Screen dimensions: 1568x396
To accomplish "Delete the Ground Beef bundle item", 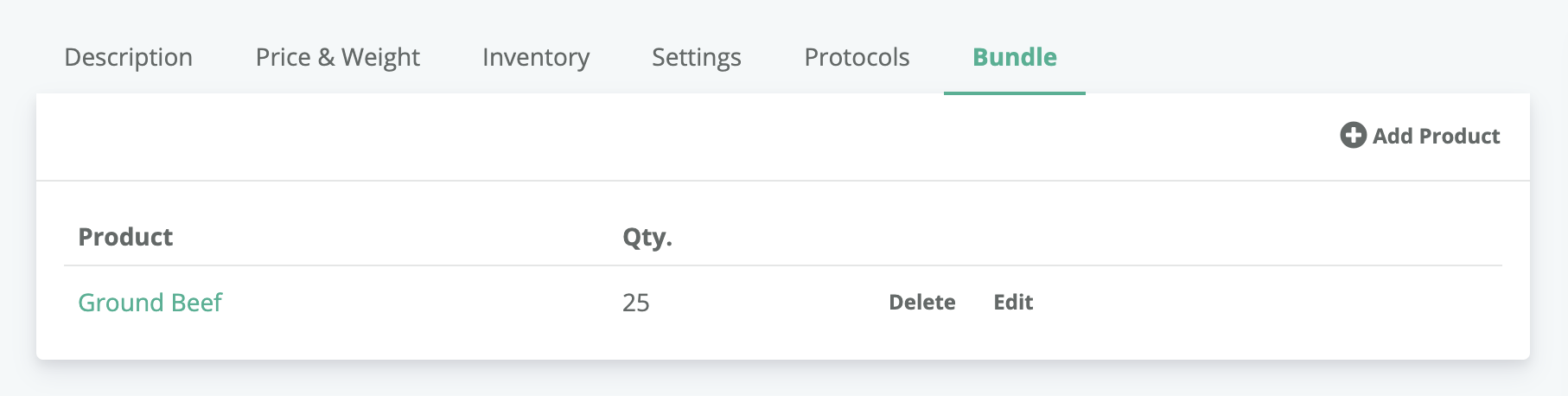I will 922,303.
